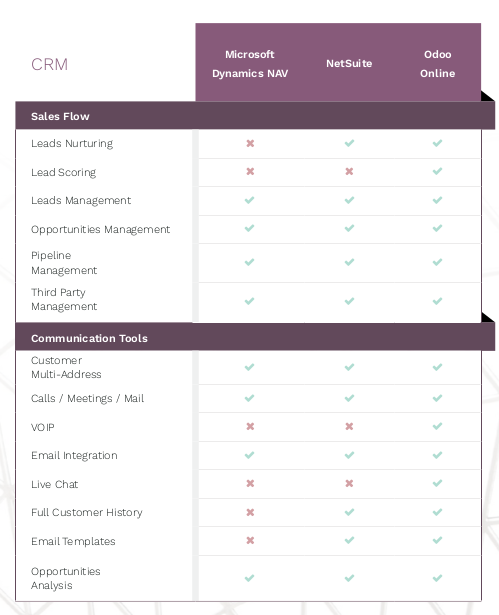Viewport: 499px width, 615px height.
Task: Click the Calls / Meetings / Mail label
Action: (x=87, y=398)
